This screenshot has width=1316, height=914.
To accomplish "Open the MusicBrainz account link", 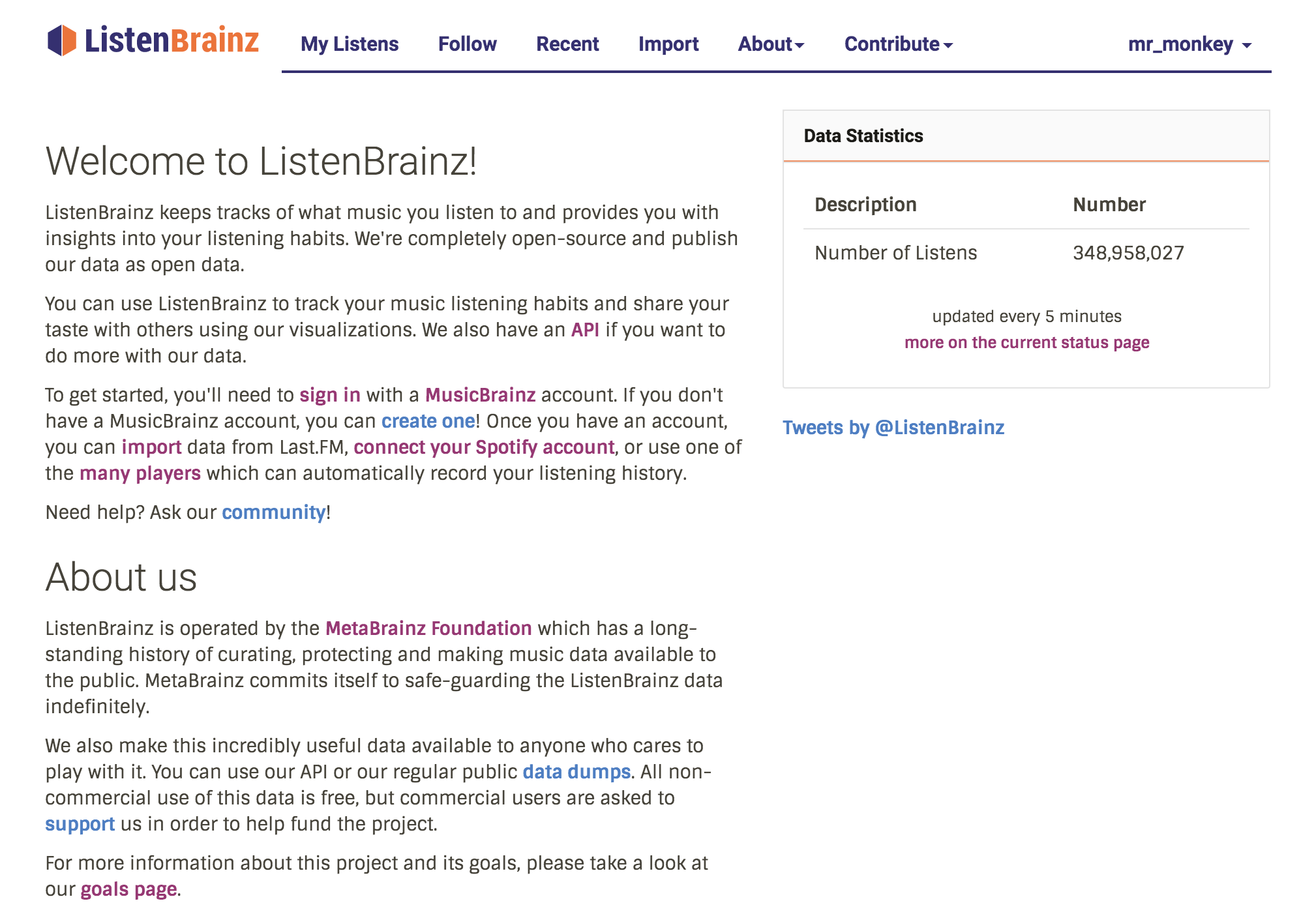I will coord(481,395).
